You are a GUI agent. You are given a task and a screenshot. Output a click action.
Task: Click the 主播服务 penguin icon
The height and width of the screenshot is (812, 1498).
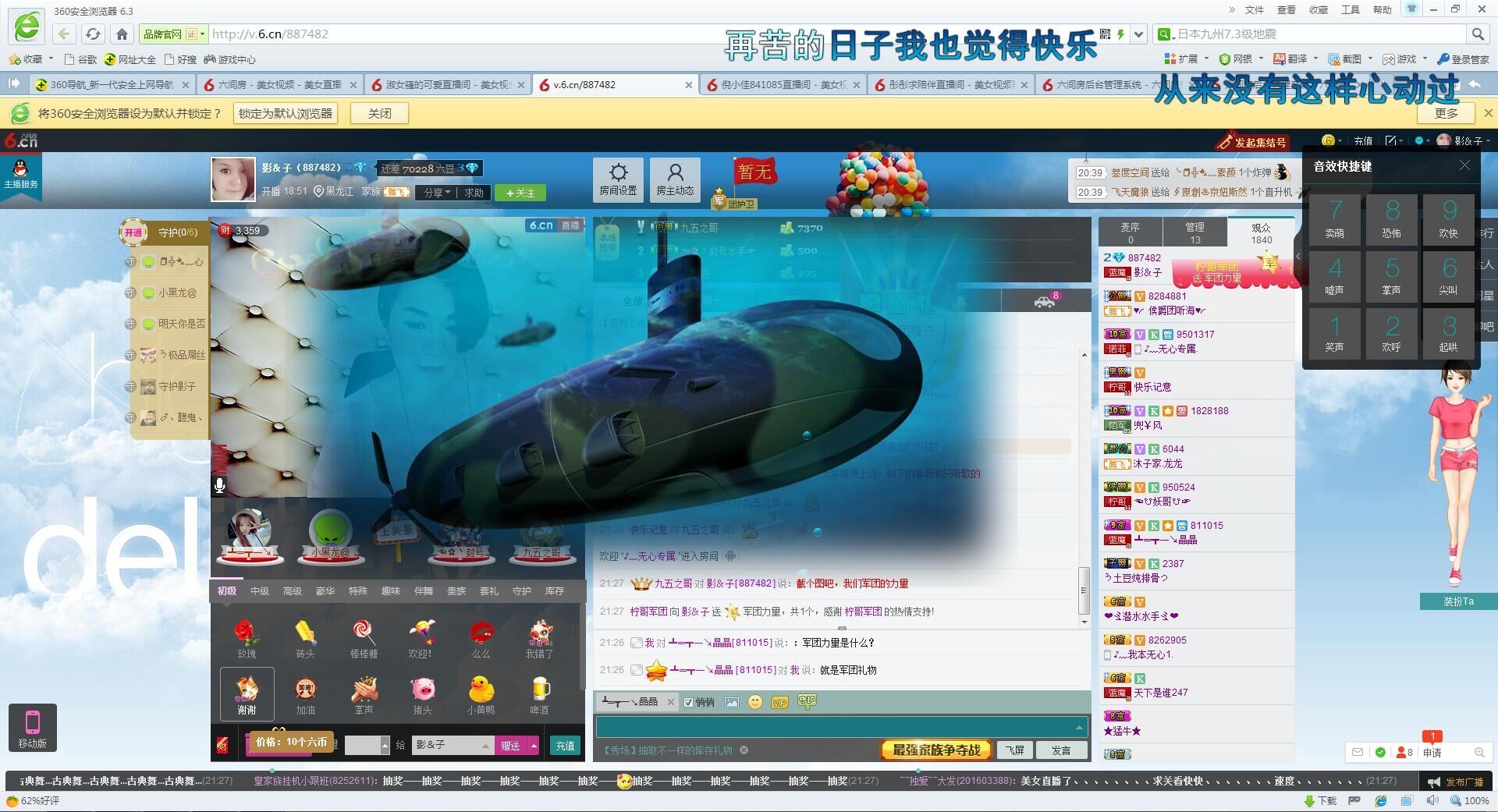[21, 175]
